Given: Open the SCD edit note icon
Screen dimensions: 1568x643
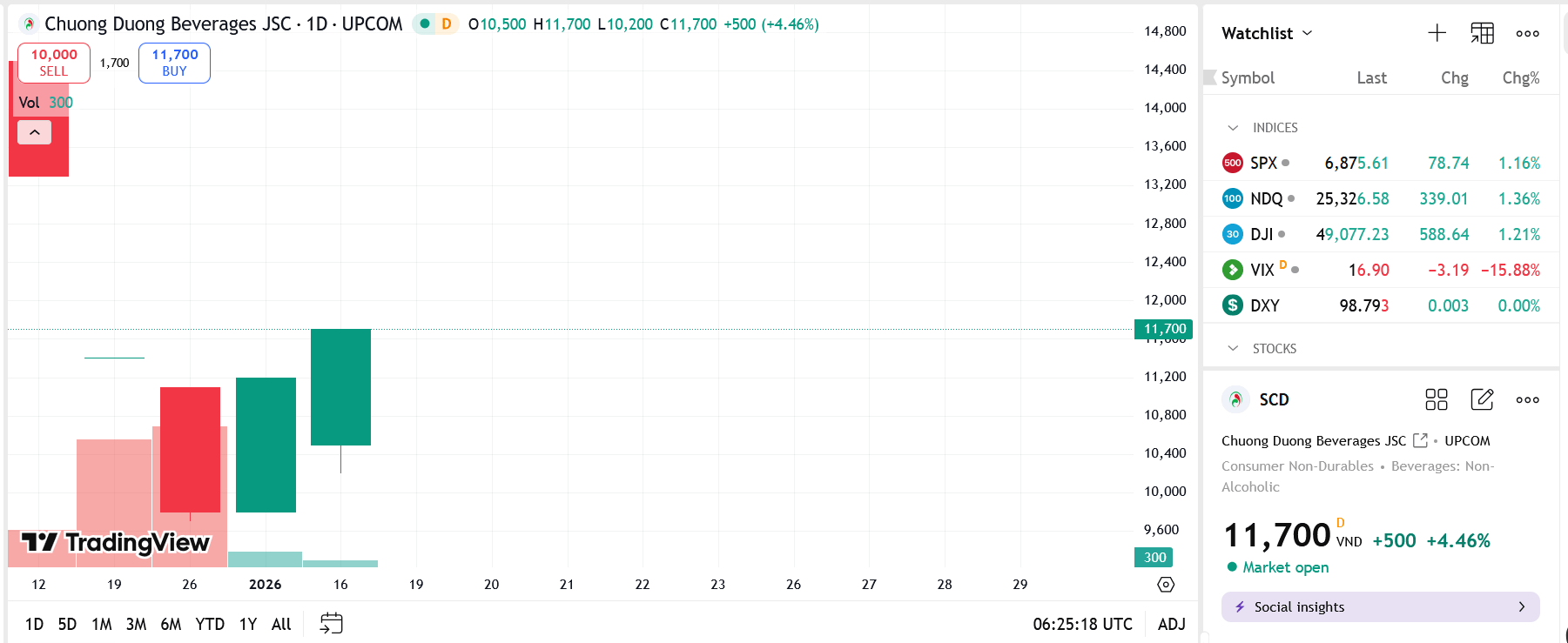Looking at the screenshot, I should [x=1482, y=399].
